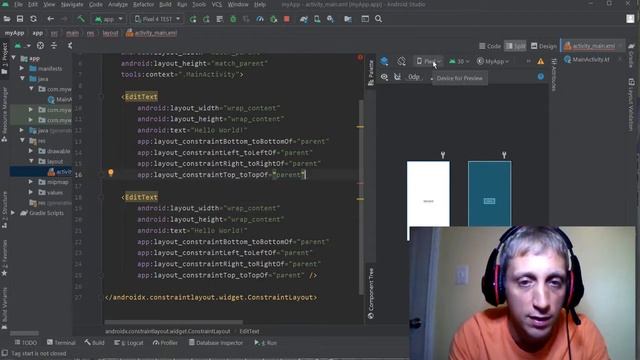Click the Open folder toolbar icon
640x360 pixels.
click(x=7, y=19)
